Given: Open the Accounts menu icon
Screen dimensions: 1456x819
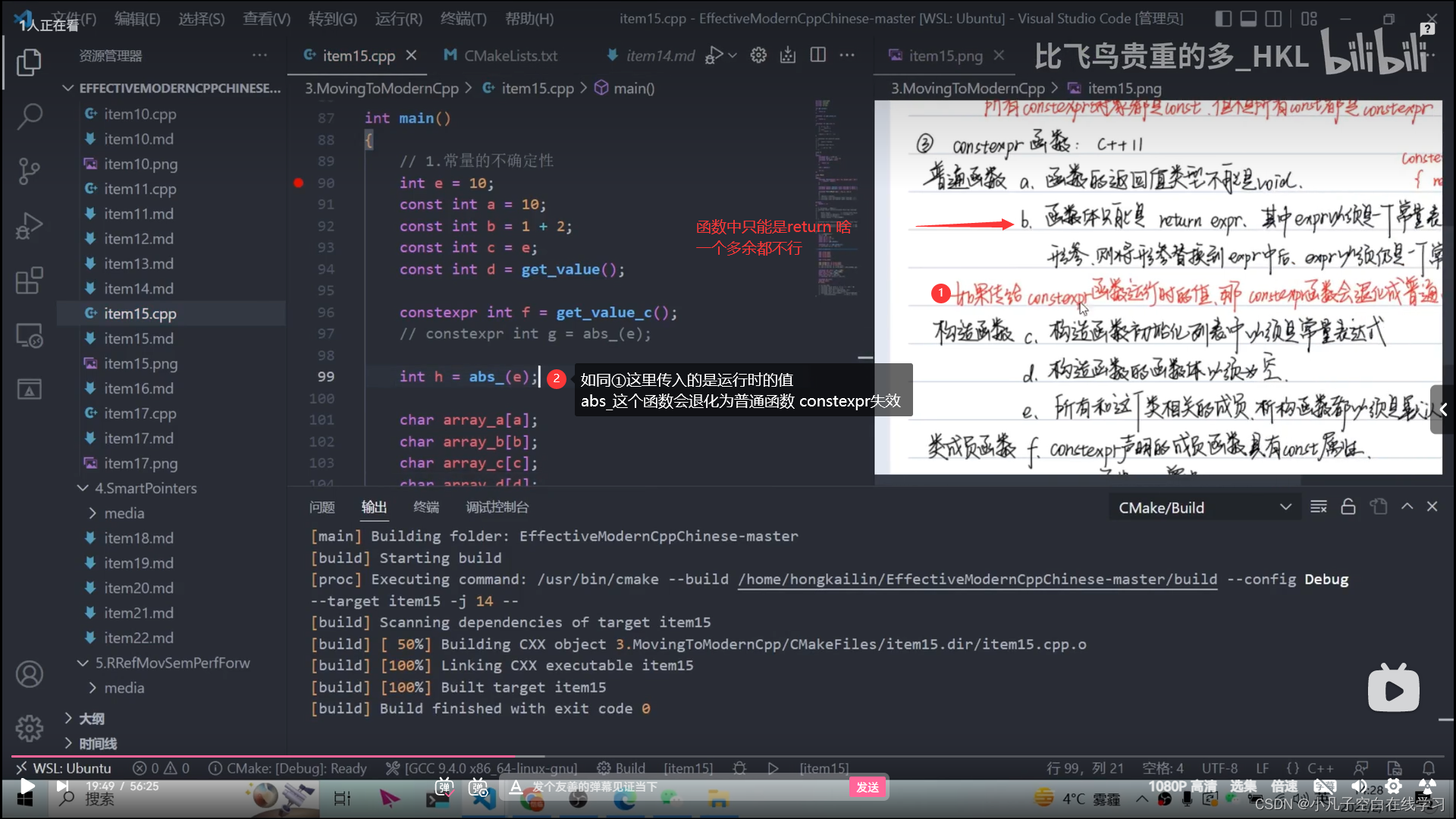Looking at the screenshot, I should [29, 674].
